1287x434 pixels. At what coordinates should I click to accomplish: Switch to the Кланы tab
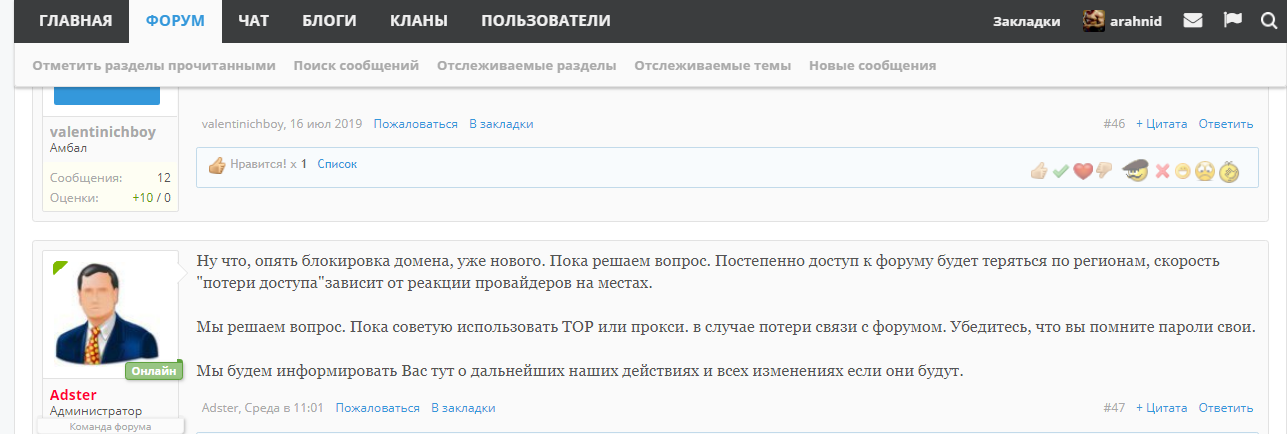point(418,21)
